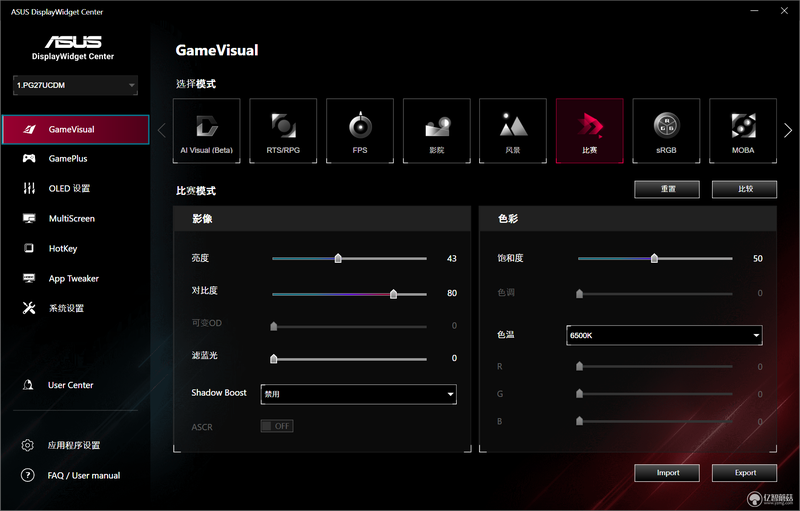Select the 比赛 racing mode tile
The width and height of the screenshot is (800, 511).
590,131
